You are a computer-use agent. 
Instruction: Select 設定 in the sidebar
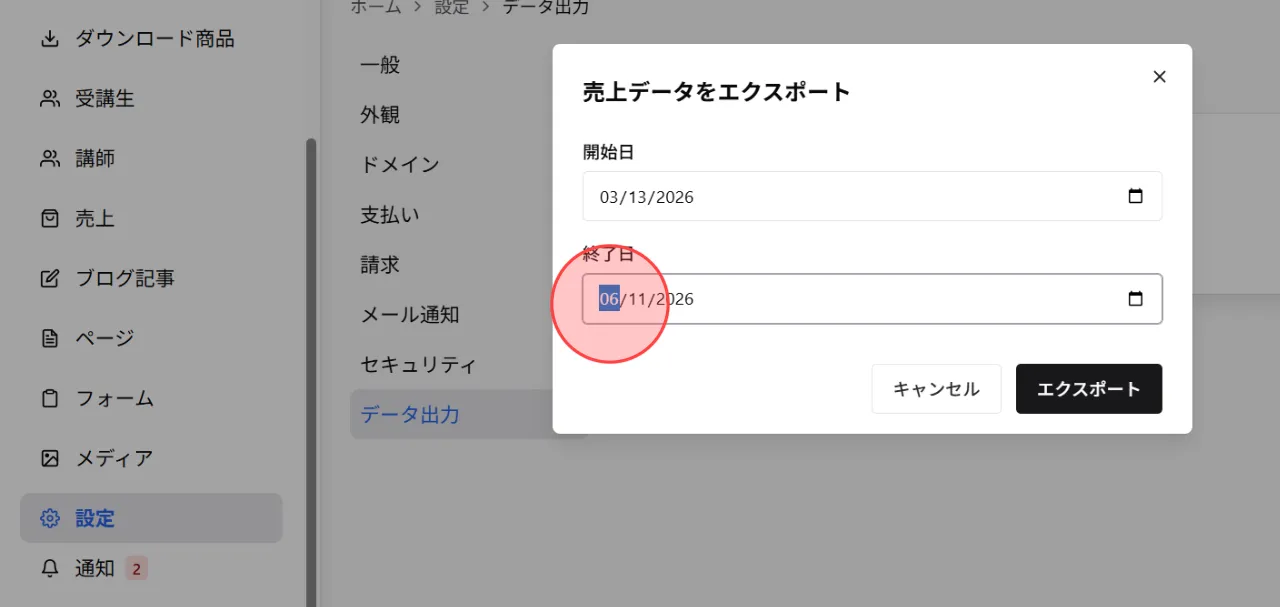click(x=151, y=518)
